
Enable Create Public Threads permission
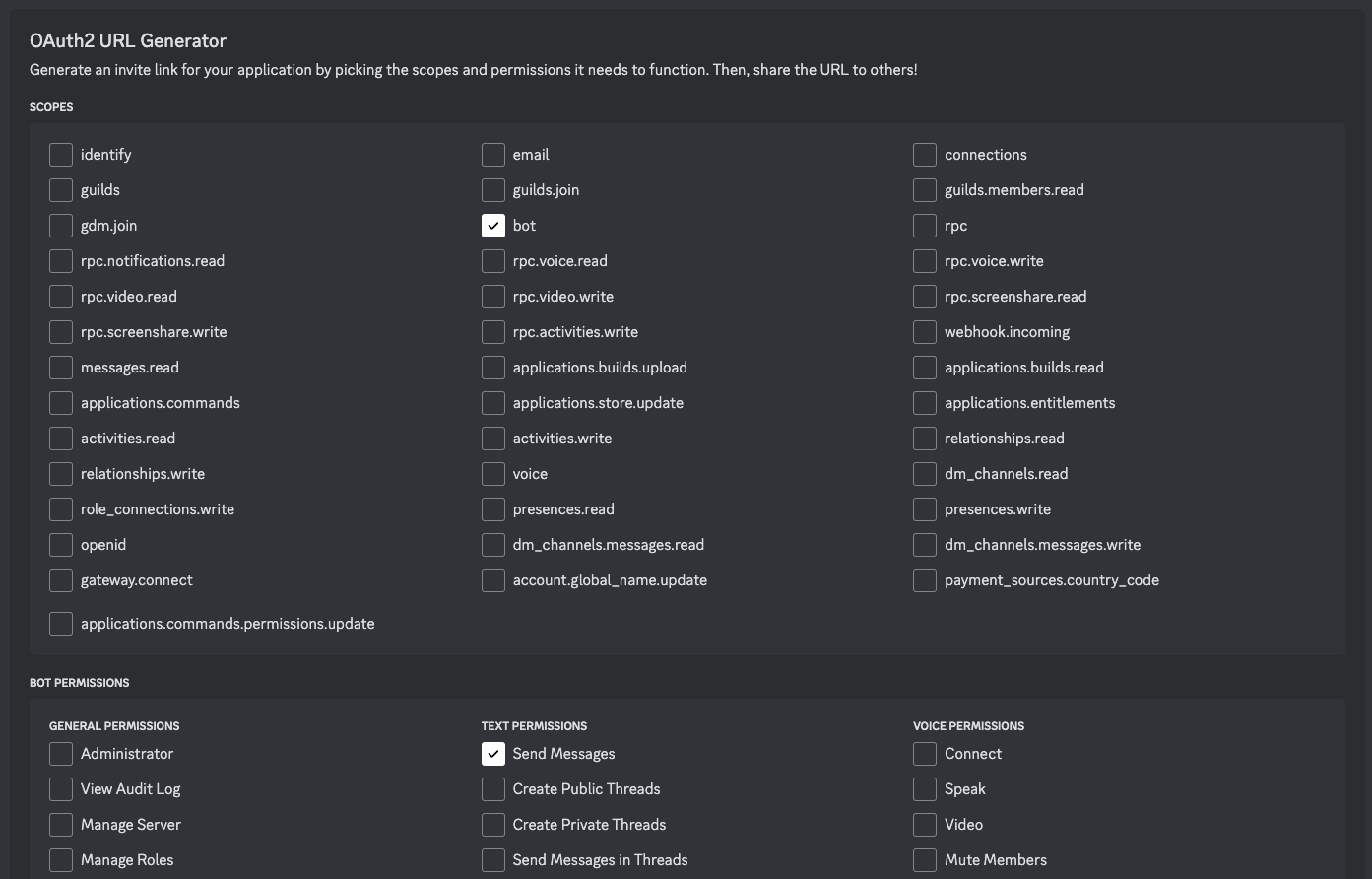(493, 789)
